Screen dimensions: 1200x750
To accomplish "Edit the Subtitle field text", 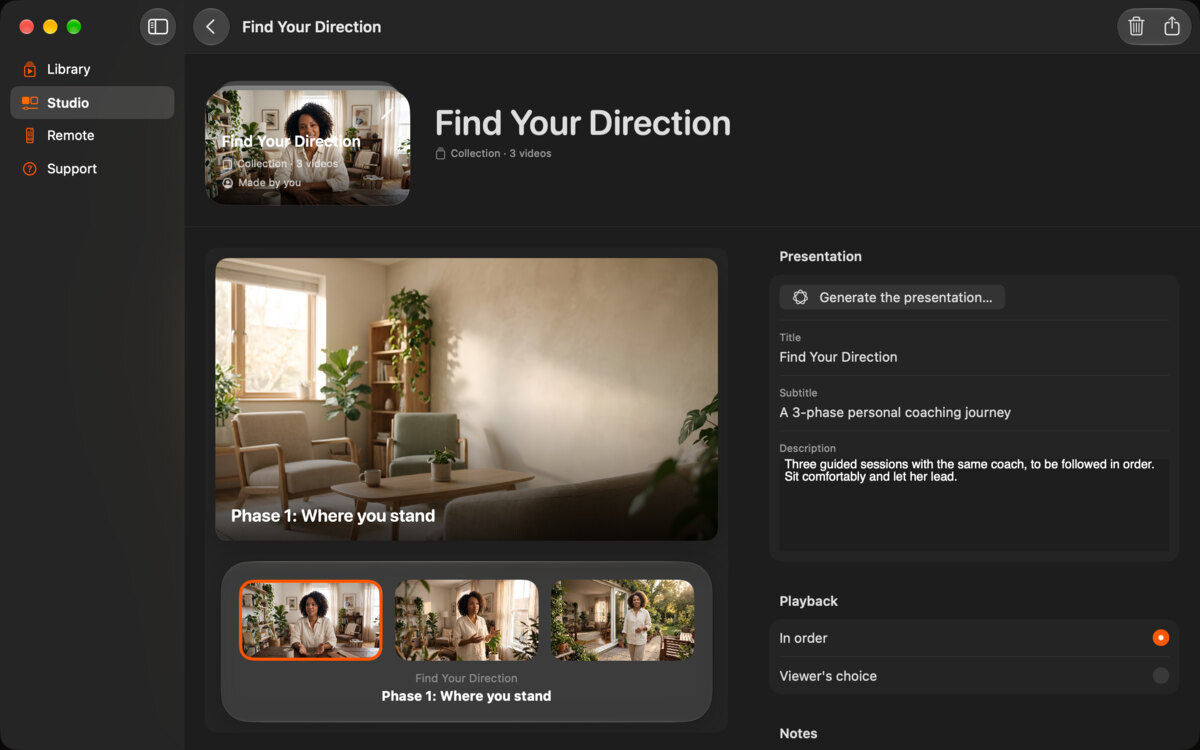I will coord(974,412).
